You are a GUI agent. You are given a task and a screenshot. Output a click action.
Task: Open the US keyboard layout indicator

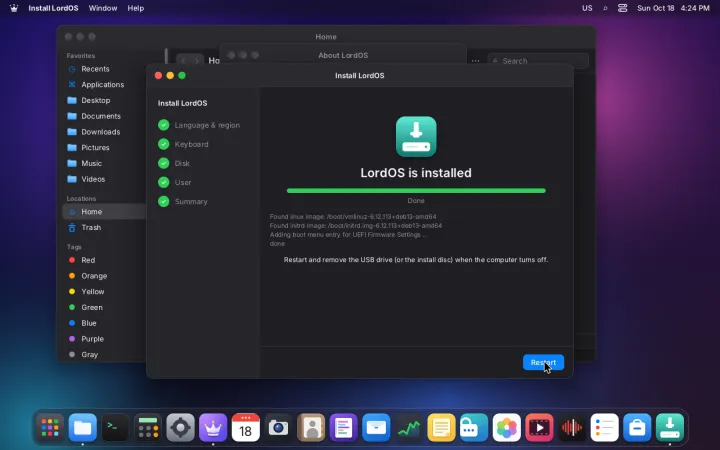[587, 8]
